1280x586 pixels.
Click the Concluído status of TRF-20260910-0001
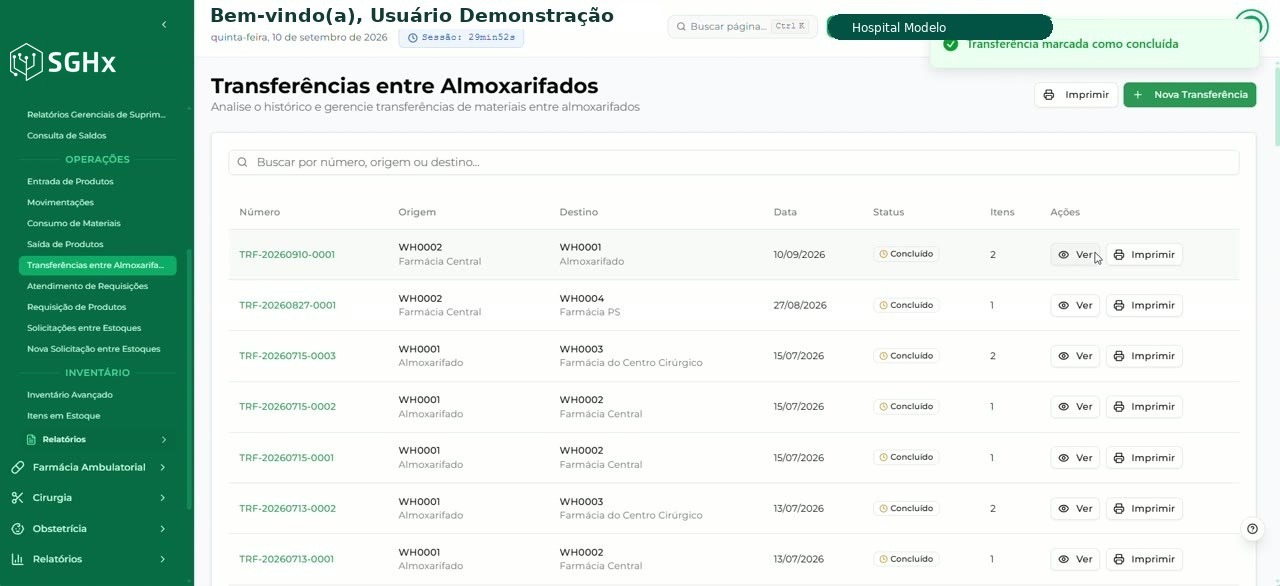pos(906,254)
